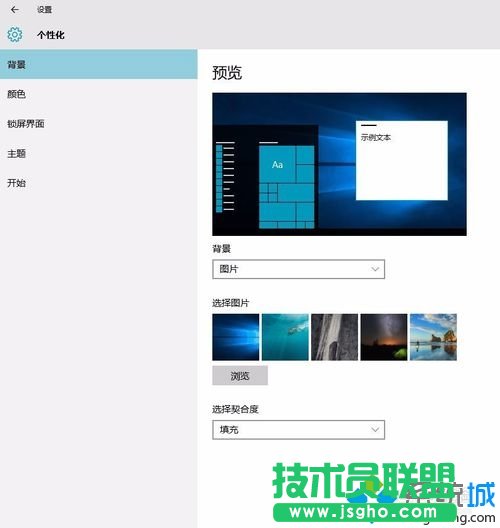Expand the 背景 图片 dropdown

(x=298, y=269)
